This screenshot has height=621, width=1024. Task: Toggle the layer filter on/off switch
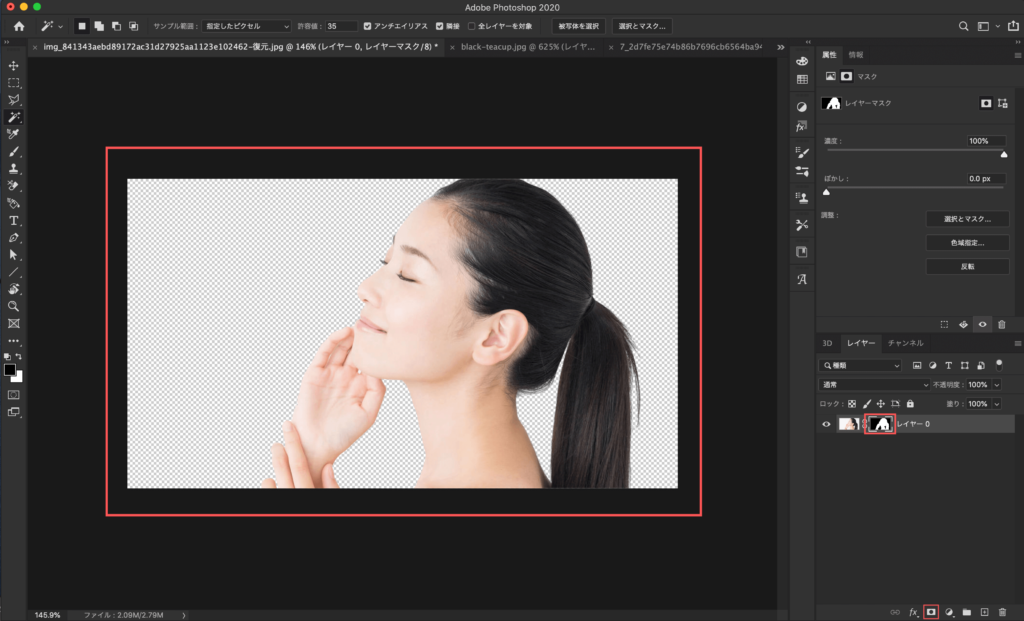pyautogui.click(x=999, y=365)
